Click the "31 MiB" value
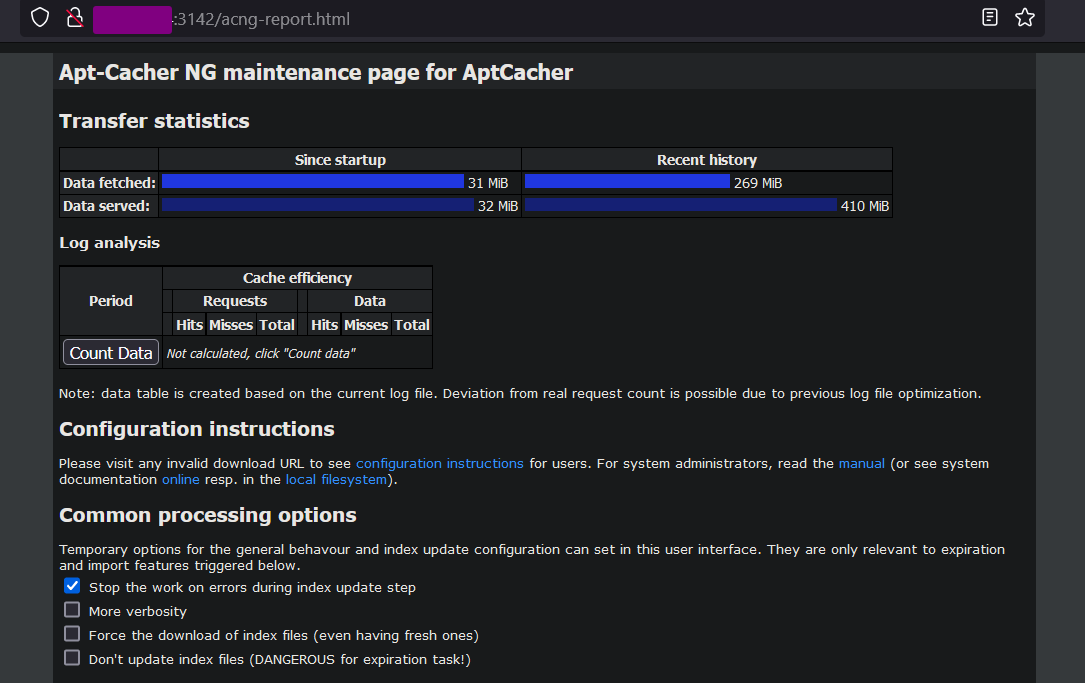This screenshot has width=1085, height=683. point(488,183)
